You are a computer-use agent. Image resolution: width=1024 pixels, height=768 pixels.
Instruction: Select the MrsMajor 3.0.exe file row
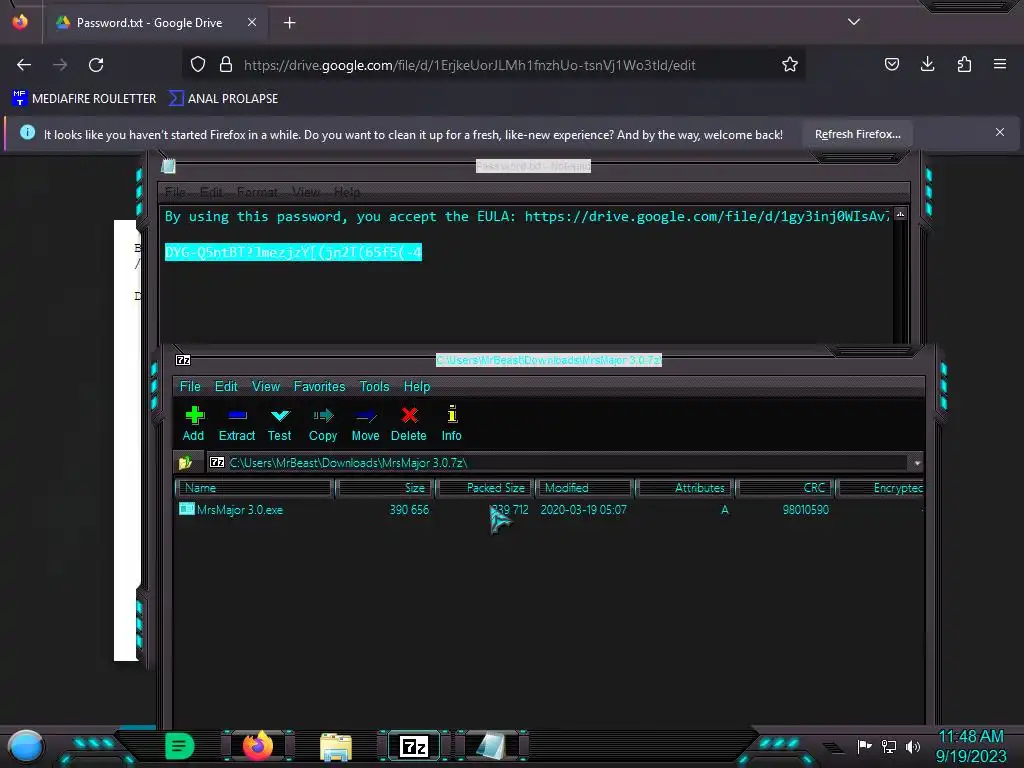coord(550,509)
